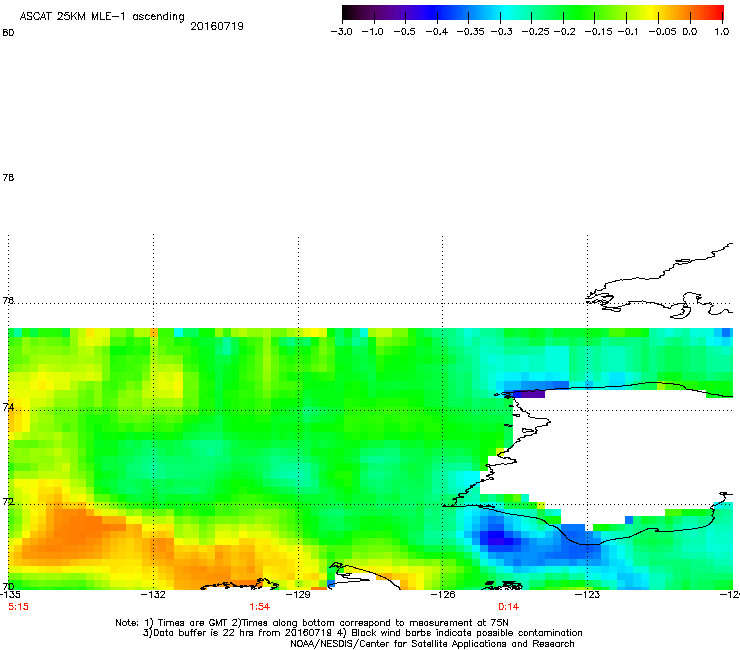Click the red 5:15 pass time
The width and height of the screenshot is (740, 650).
pos(18,607)
